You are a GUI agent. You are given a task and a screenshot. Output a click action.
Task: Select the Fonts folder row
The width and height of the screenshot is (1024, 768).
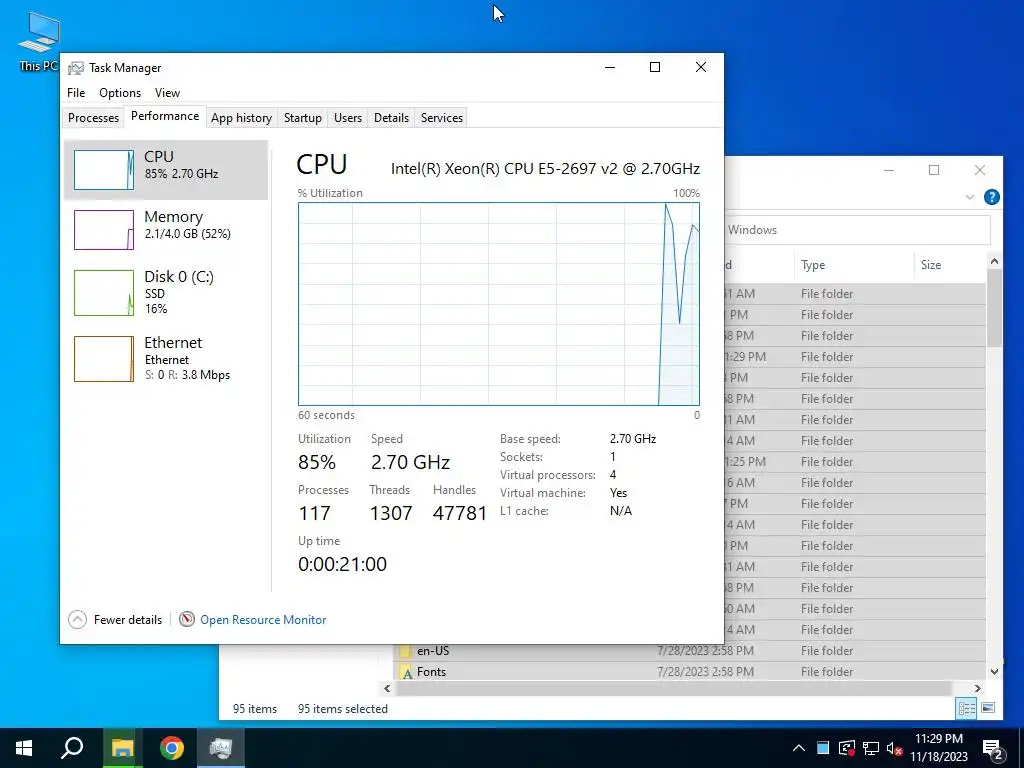(689, 671)
